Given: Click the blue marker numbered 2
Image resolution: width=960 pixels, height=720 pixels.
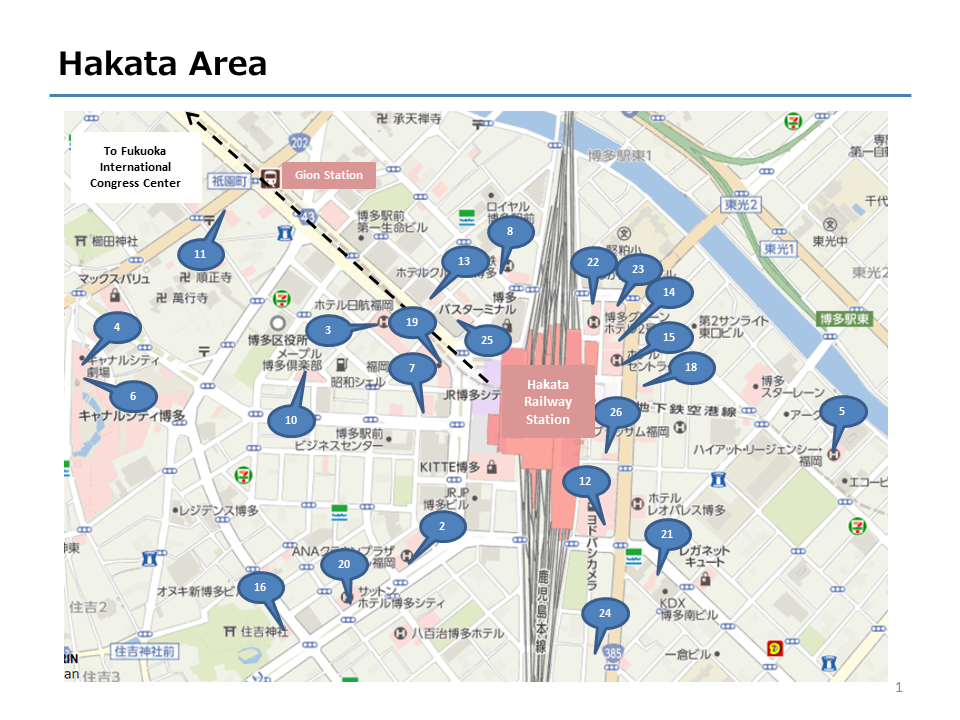Looking at the screenshot, I should [x=441, y=525].
